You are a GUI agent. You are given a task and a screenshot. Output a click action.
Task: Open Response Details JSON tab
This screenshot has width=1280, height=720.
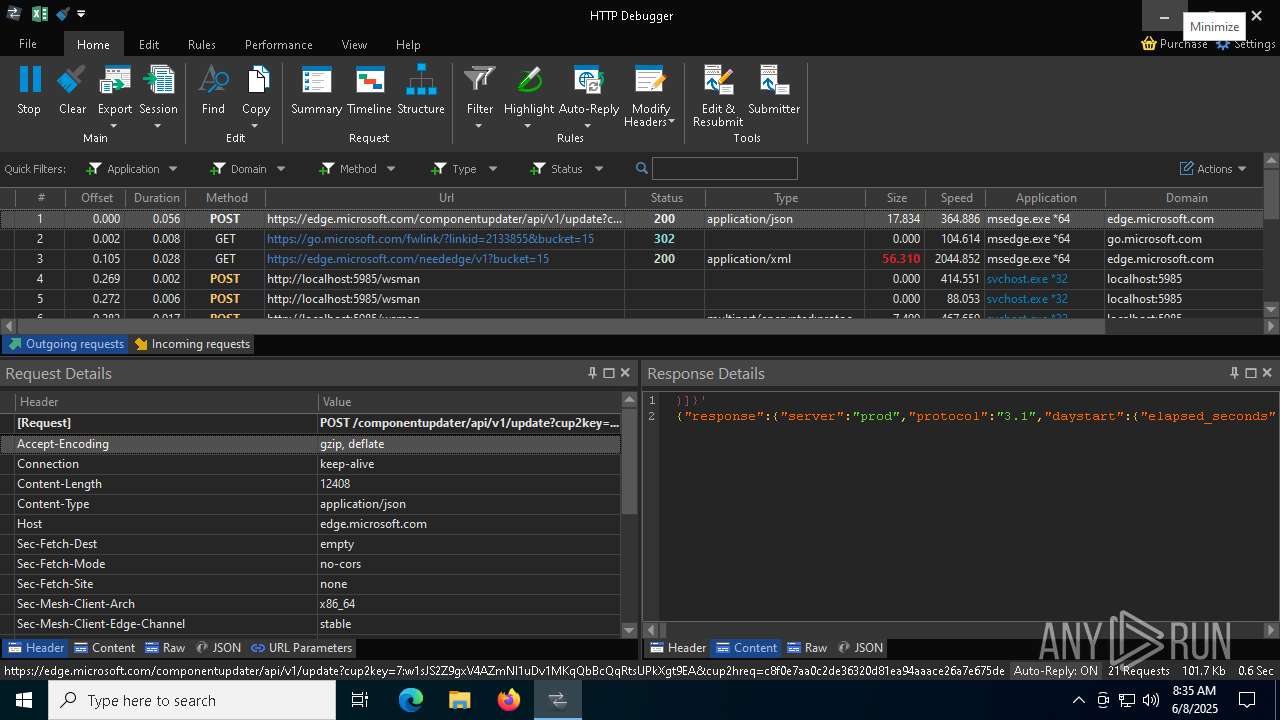tap(860, 648)
